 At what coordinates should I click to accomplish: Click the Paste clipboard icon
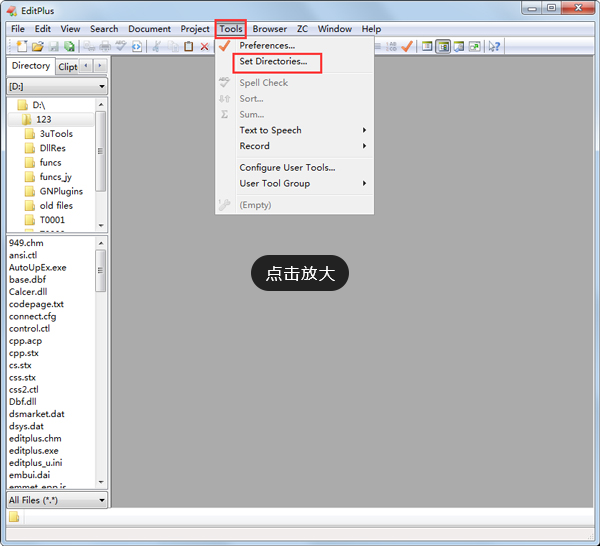(x=188, y=47)
